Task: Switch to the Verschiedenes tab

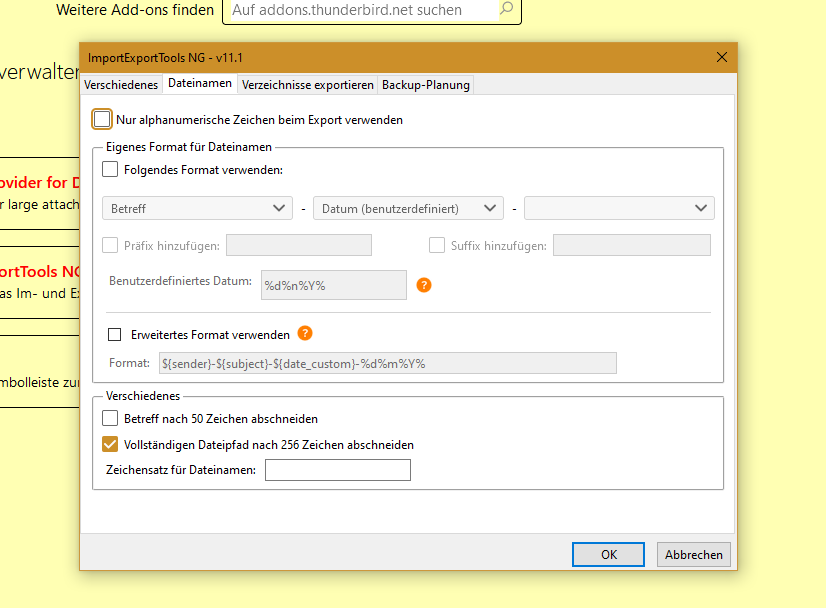Action: click(121, 85)
